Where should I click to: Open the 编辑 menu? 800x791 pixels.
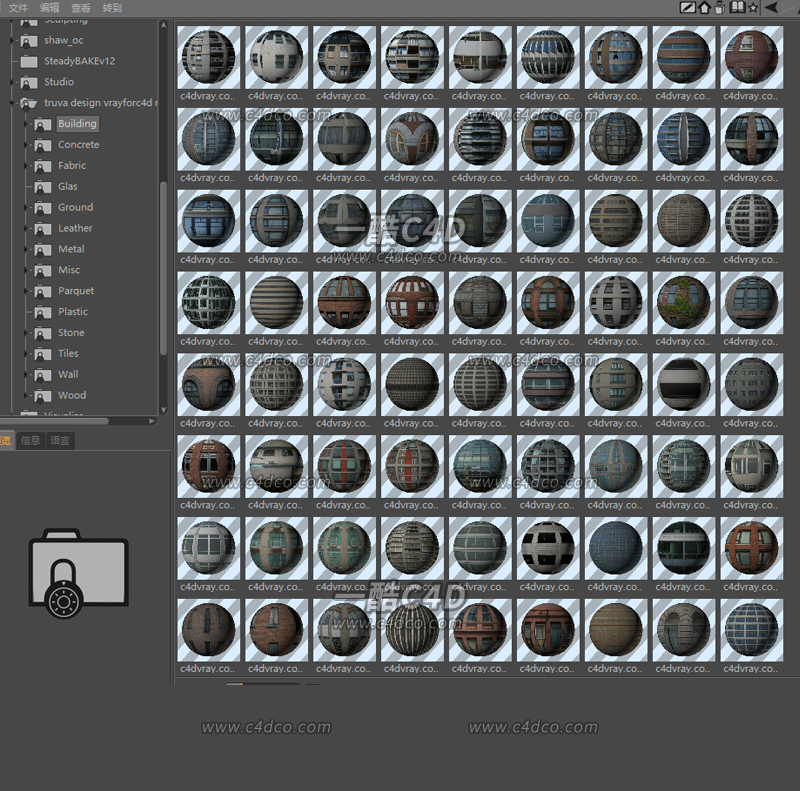click(49, 8)
